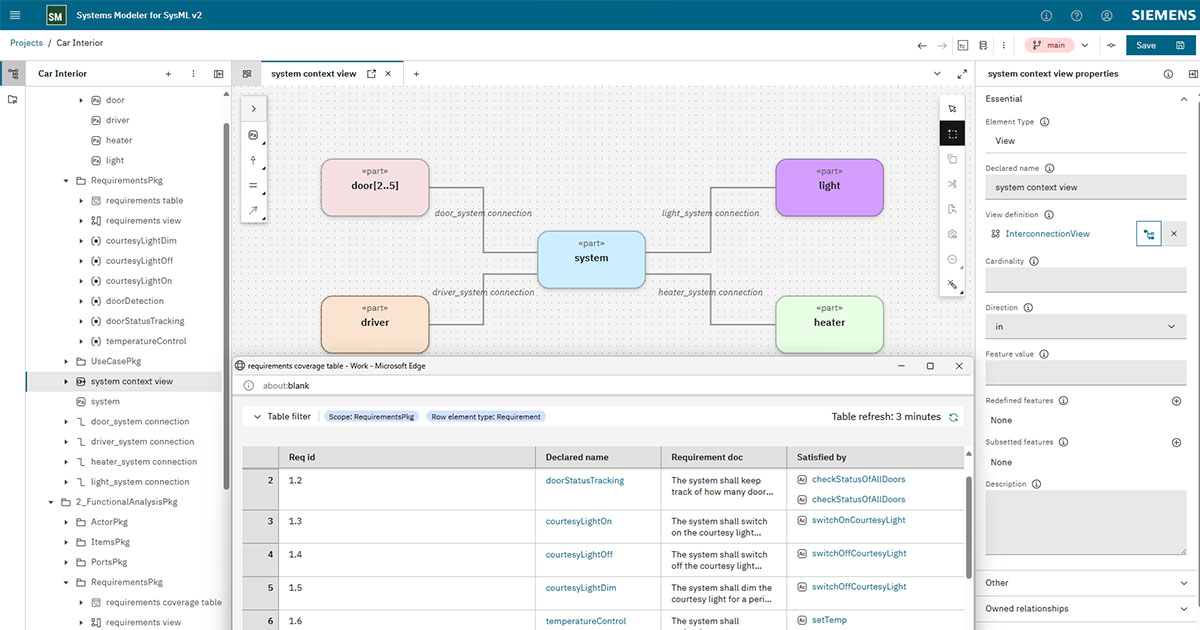Select doorDetection requirement in tree
Image resolution: width=1200 pixels, height=630 pixels.
pos(135,301)
